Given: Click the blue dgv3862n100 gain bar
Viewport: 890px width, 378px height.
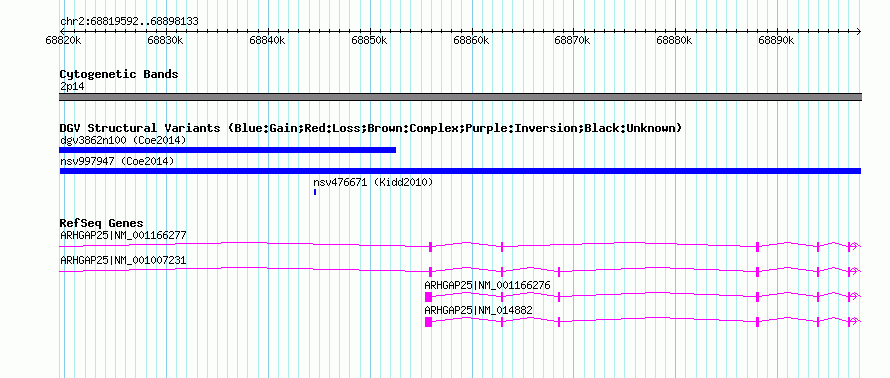Looking at the screenshot, I should 227,150.
